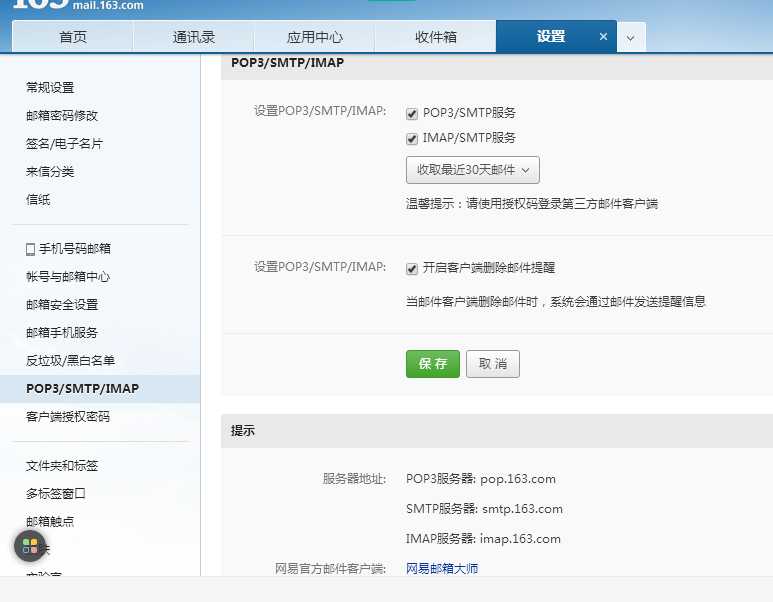Click the 服务器地址 label
This screenshot has height=602, width=773.
pos(354,479)
